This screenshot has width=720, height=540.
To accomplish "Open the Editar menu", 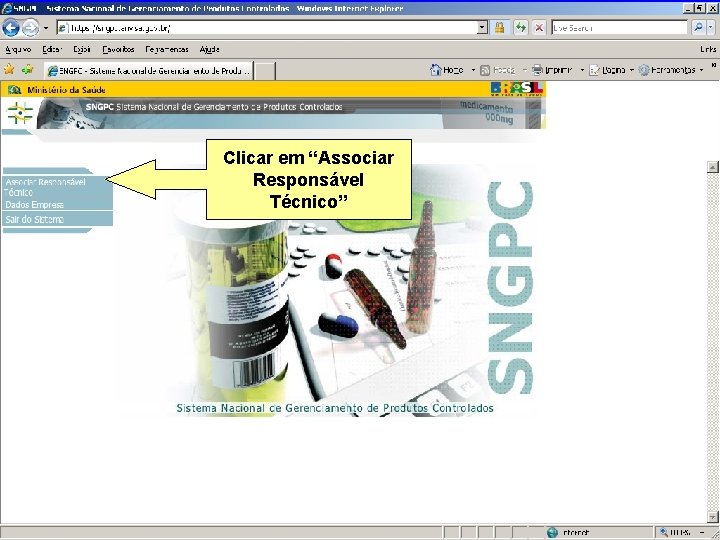I will (x=52, y=49).
